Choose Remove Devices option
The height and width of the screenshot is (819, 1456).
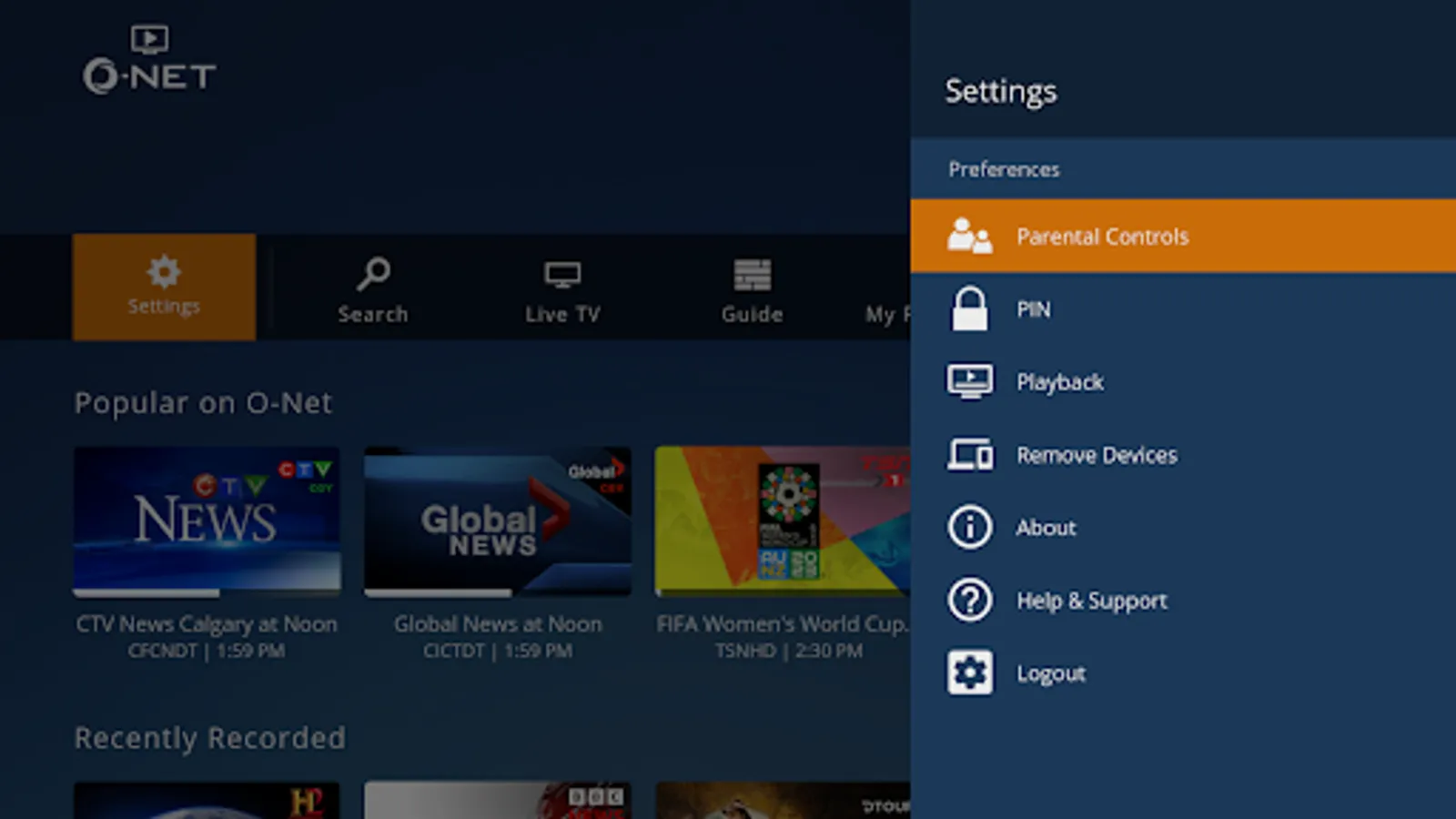1183,454
